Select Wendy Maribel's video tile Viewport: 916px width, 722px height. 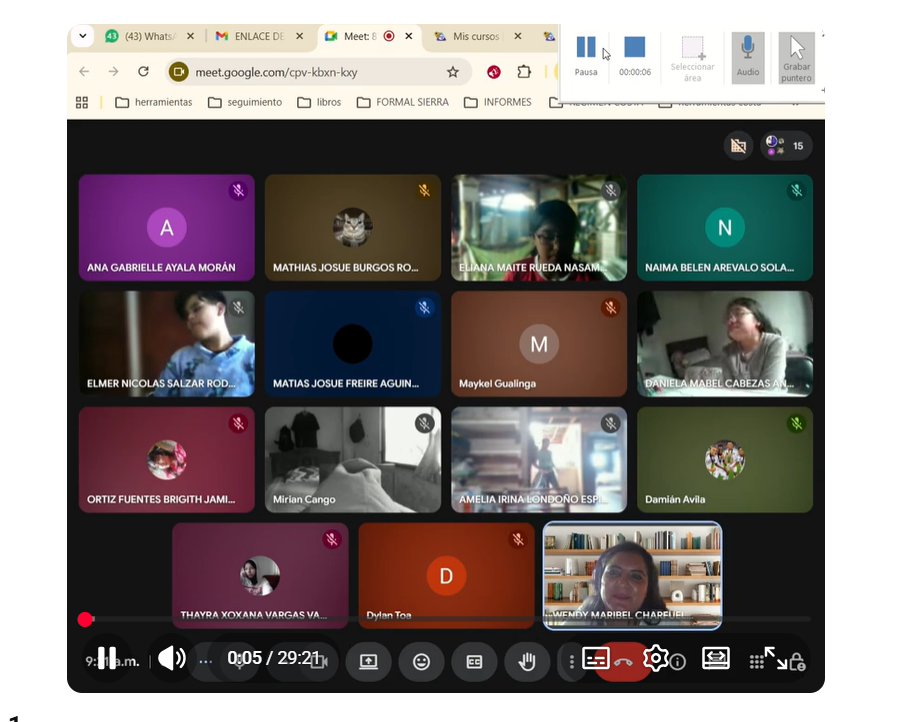click(x=632, y=575)
